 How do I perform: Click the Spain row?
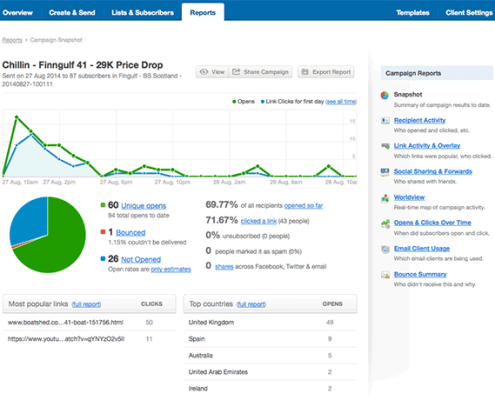(x=270, y=339)
